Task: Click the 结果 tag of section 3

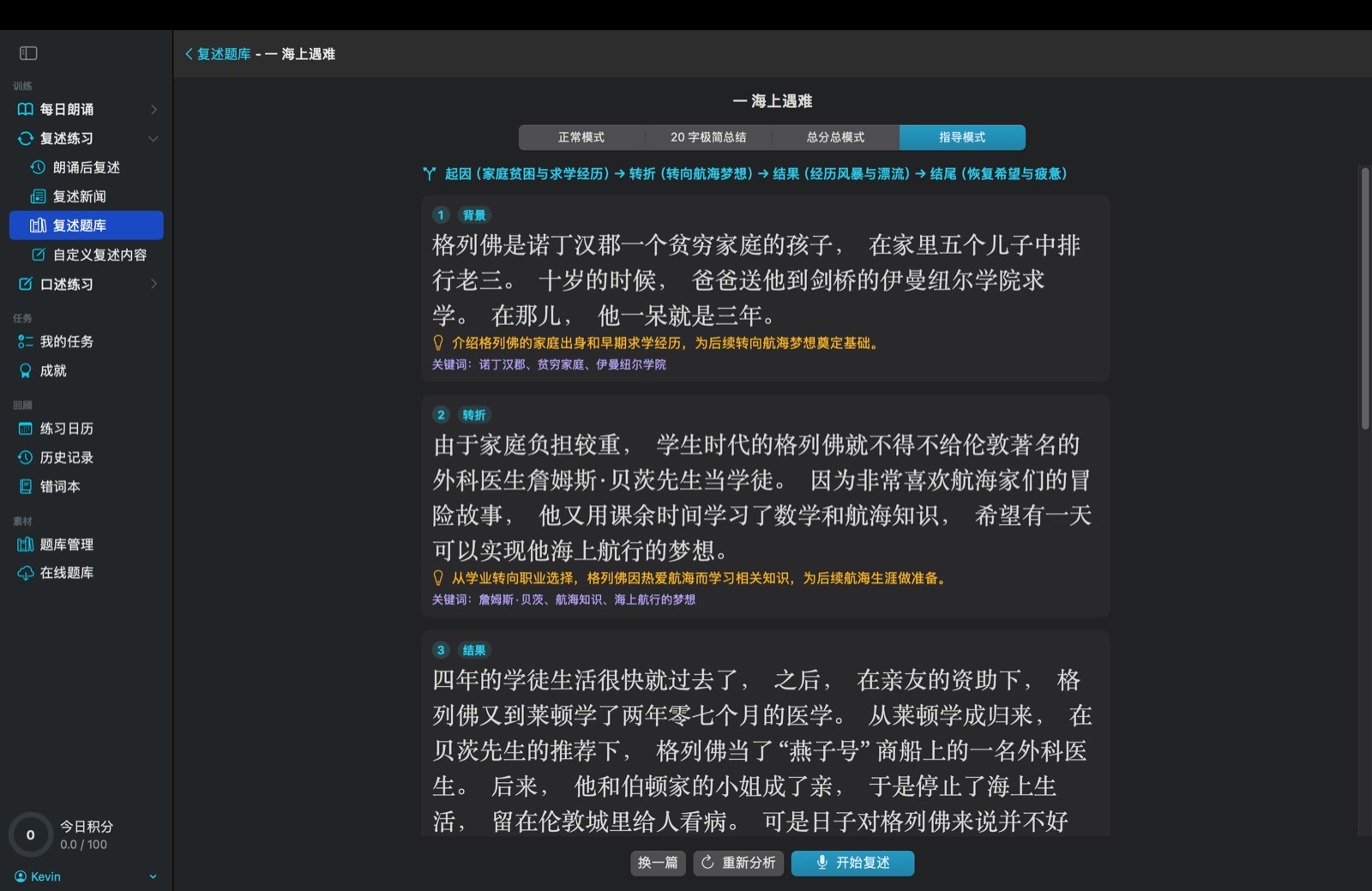Action: [474, 650]
